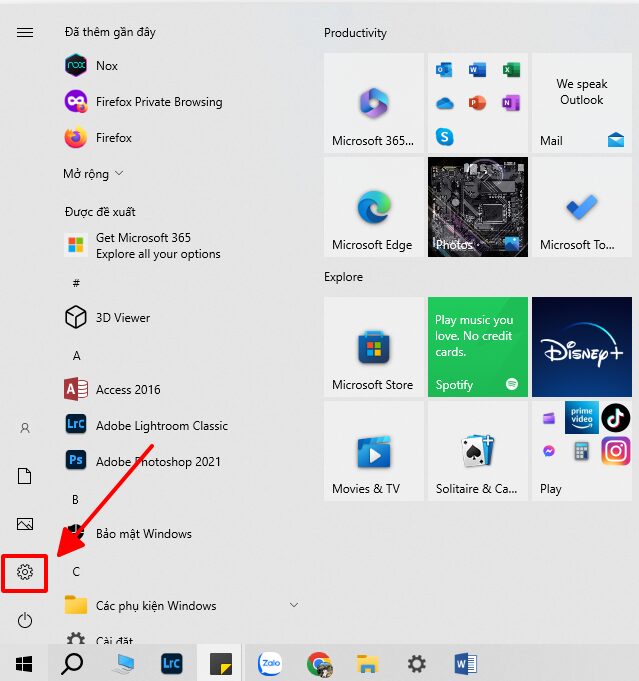This screenshot has width=639, height=681.
Task: Open the Disney+ tile
Action: (581, 347)
